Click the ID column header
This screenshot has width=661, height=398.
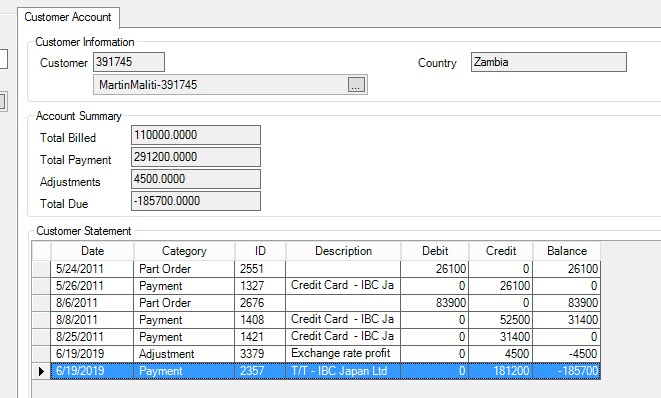[x=260, y=251]
